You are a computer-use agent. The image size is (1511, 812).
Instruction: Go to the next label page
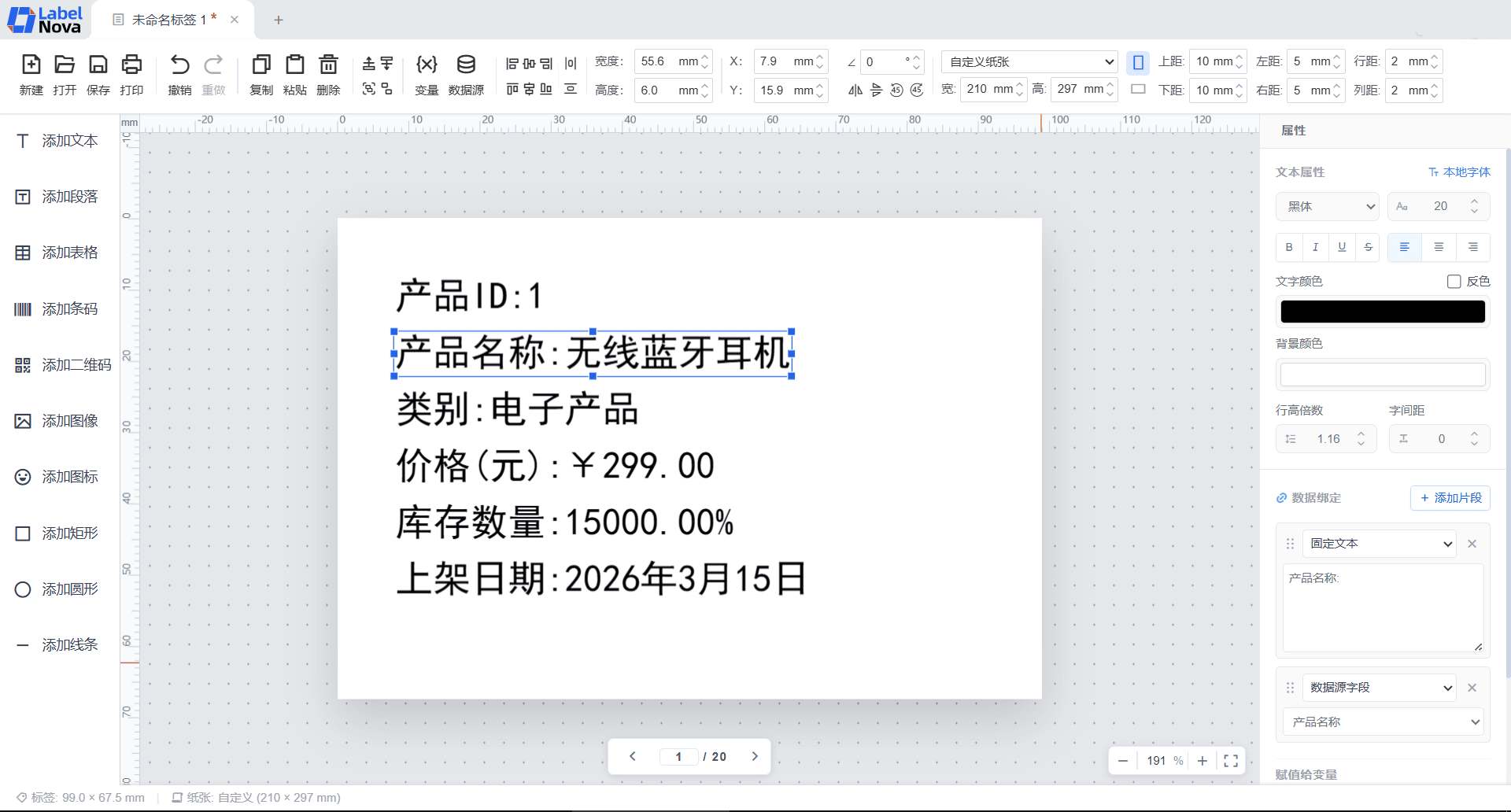pos(755,755)
